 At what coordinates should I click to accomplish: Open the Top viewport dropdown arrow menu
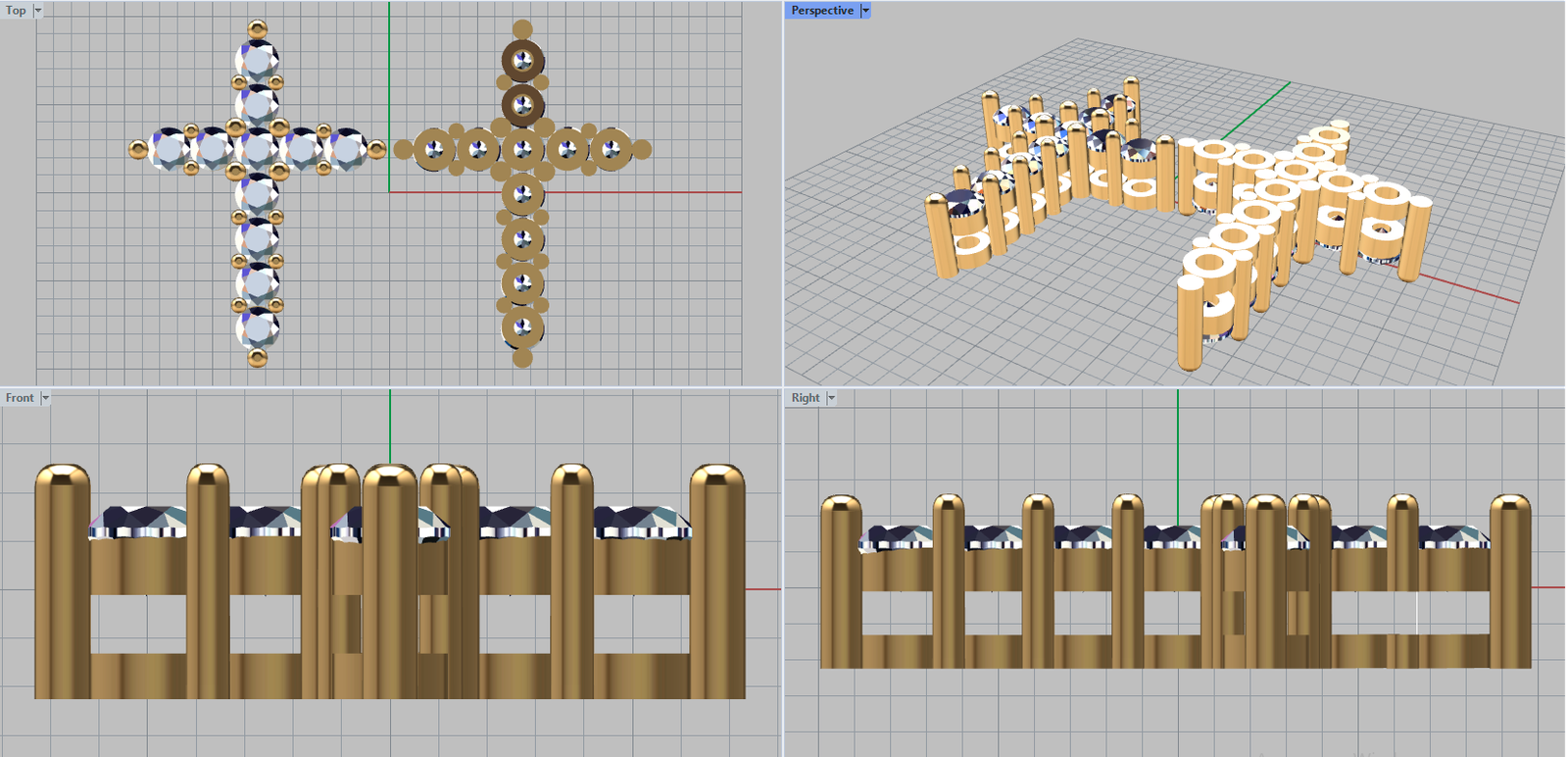[x=38, y=11]
